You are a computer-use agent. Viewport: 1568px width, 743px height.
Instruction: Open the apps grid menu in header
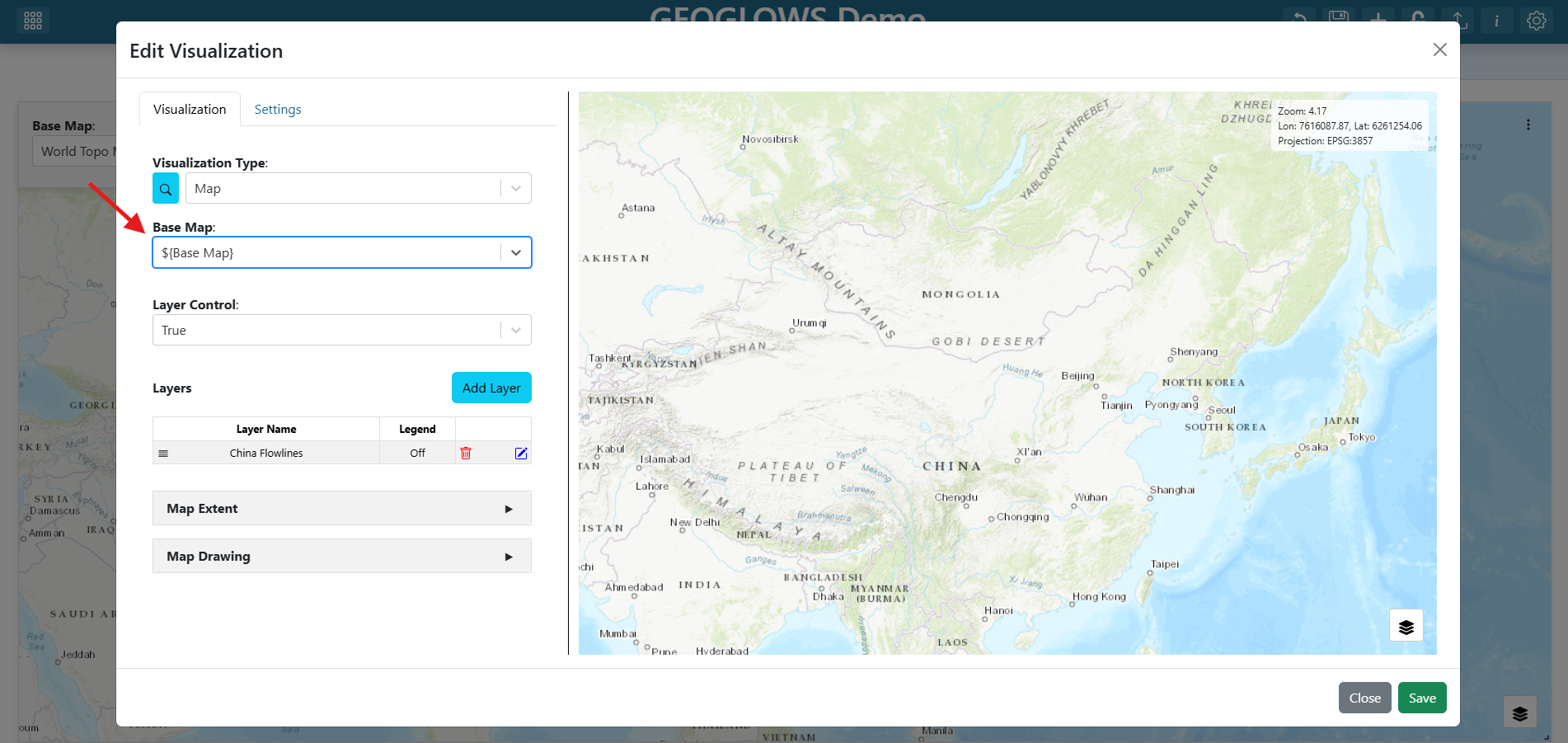tap(33, 21)
